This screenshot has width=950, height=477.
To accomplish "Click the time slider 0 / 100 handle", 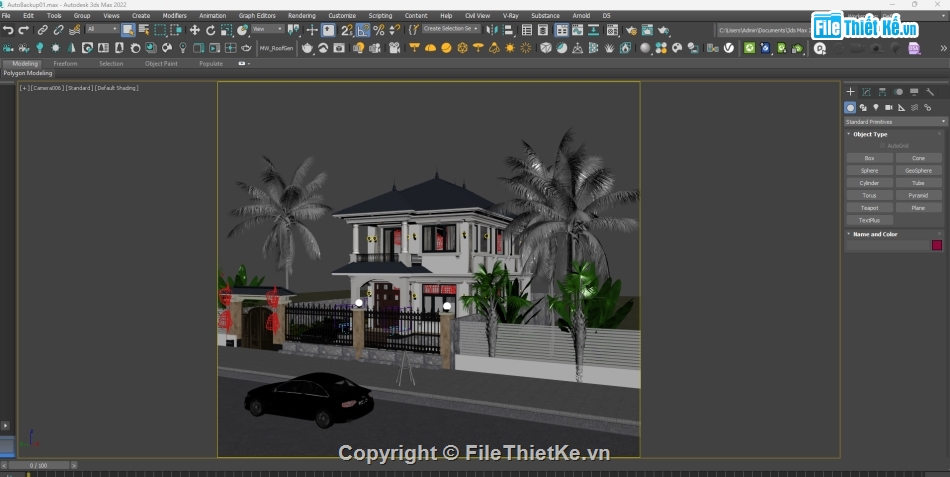I will 39,465.
